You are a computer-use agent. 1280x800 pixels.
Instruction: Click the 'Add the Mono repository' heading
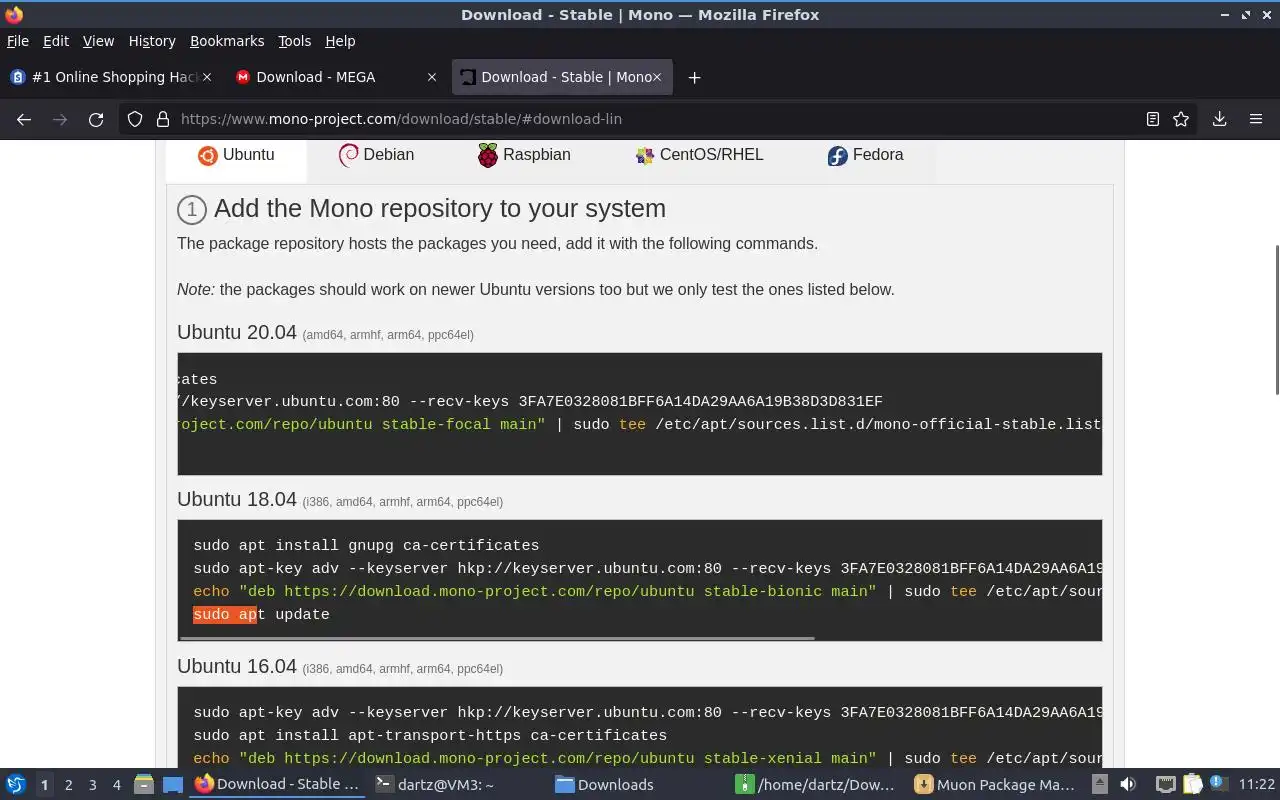[x=439, y=208]
